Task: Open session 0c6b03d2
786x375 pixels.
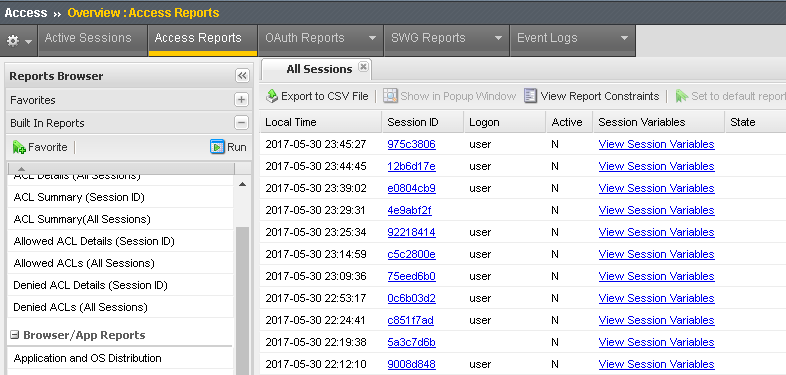Action: [x=412, y=298]
